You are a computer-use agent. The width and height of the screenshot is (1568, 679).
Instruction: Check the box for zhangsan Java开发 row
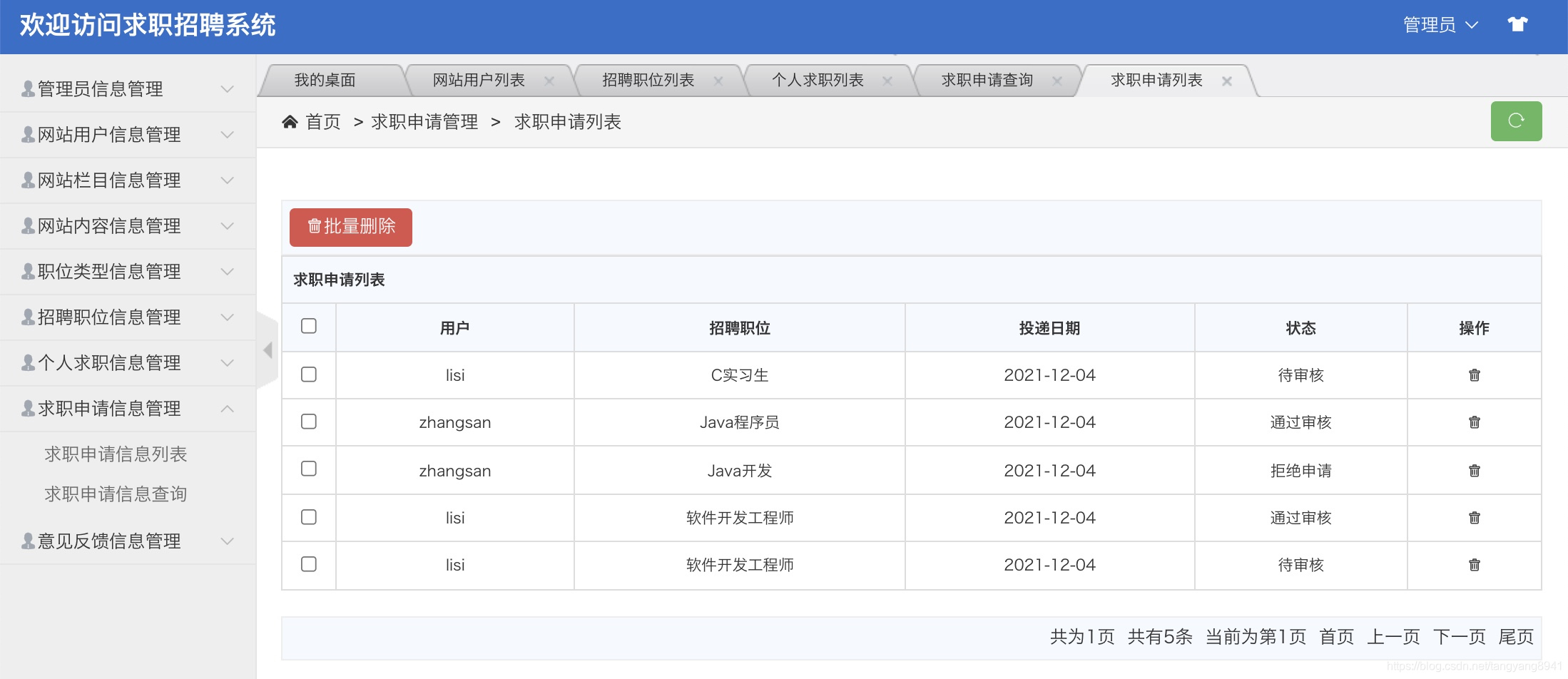(x=309, y=469)
